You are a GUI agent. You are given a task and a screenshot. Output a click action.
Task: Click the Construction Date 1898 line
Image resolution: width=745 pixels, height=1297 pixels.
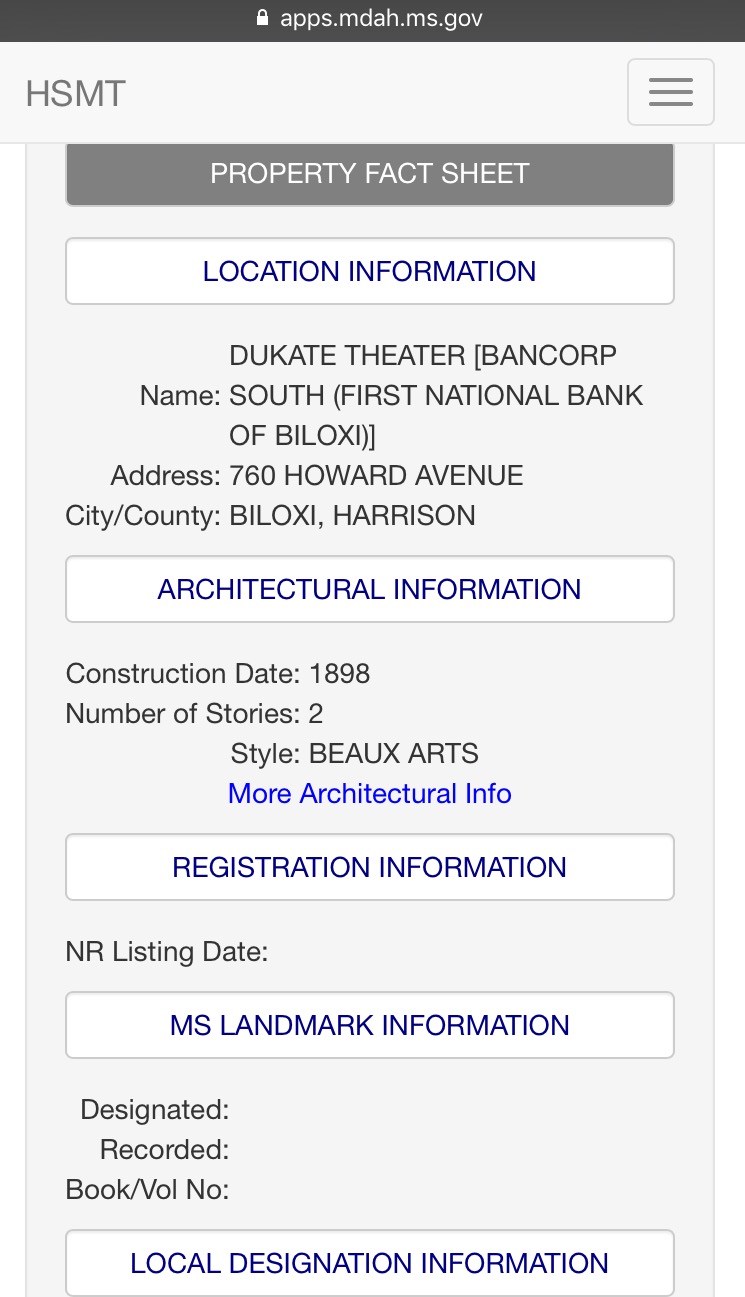tap(218, 673)
